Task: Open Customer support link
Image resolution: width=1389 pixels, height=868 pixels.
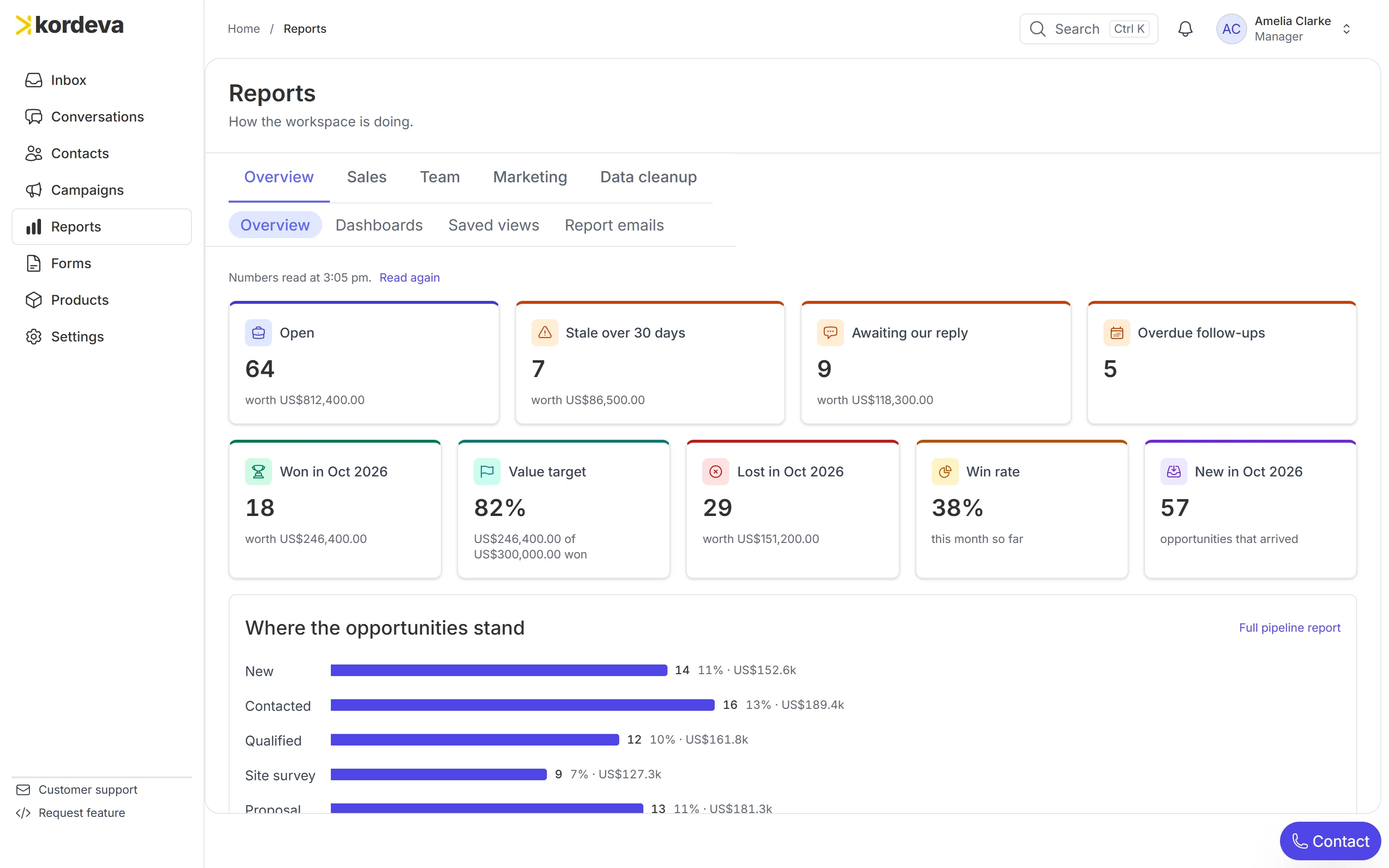Action: (88, 790)
